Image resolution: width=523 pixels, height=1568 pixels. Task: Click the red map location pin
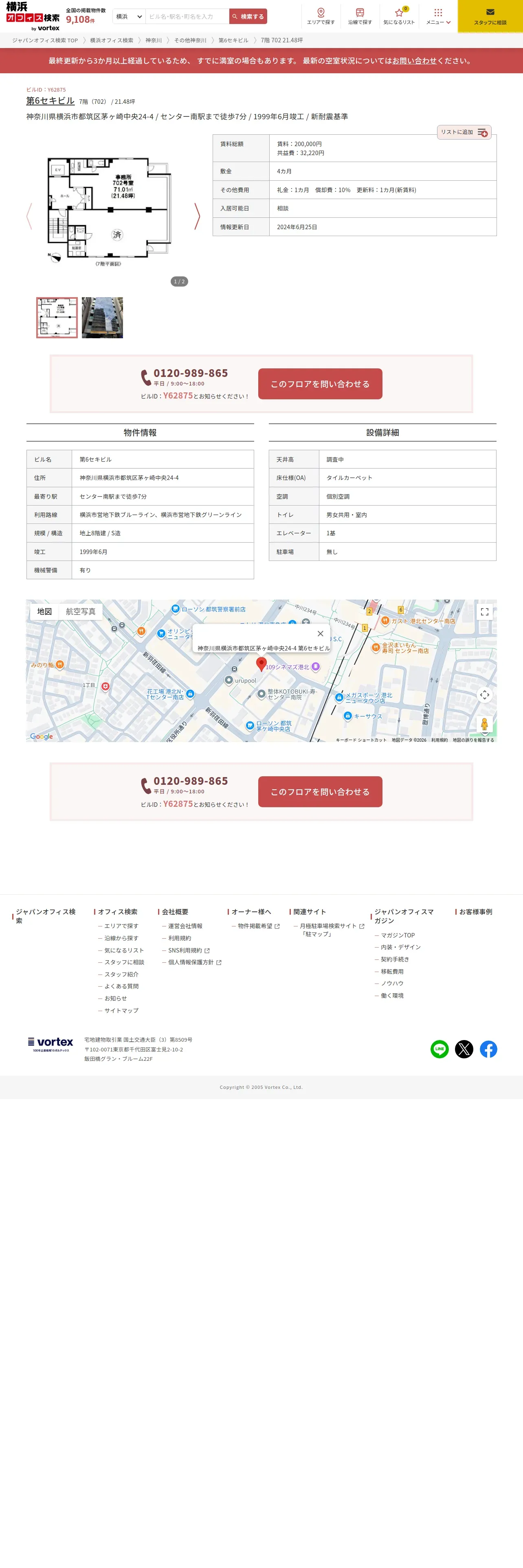(x=261, y=664)
